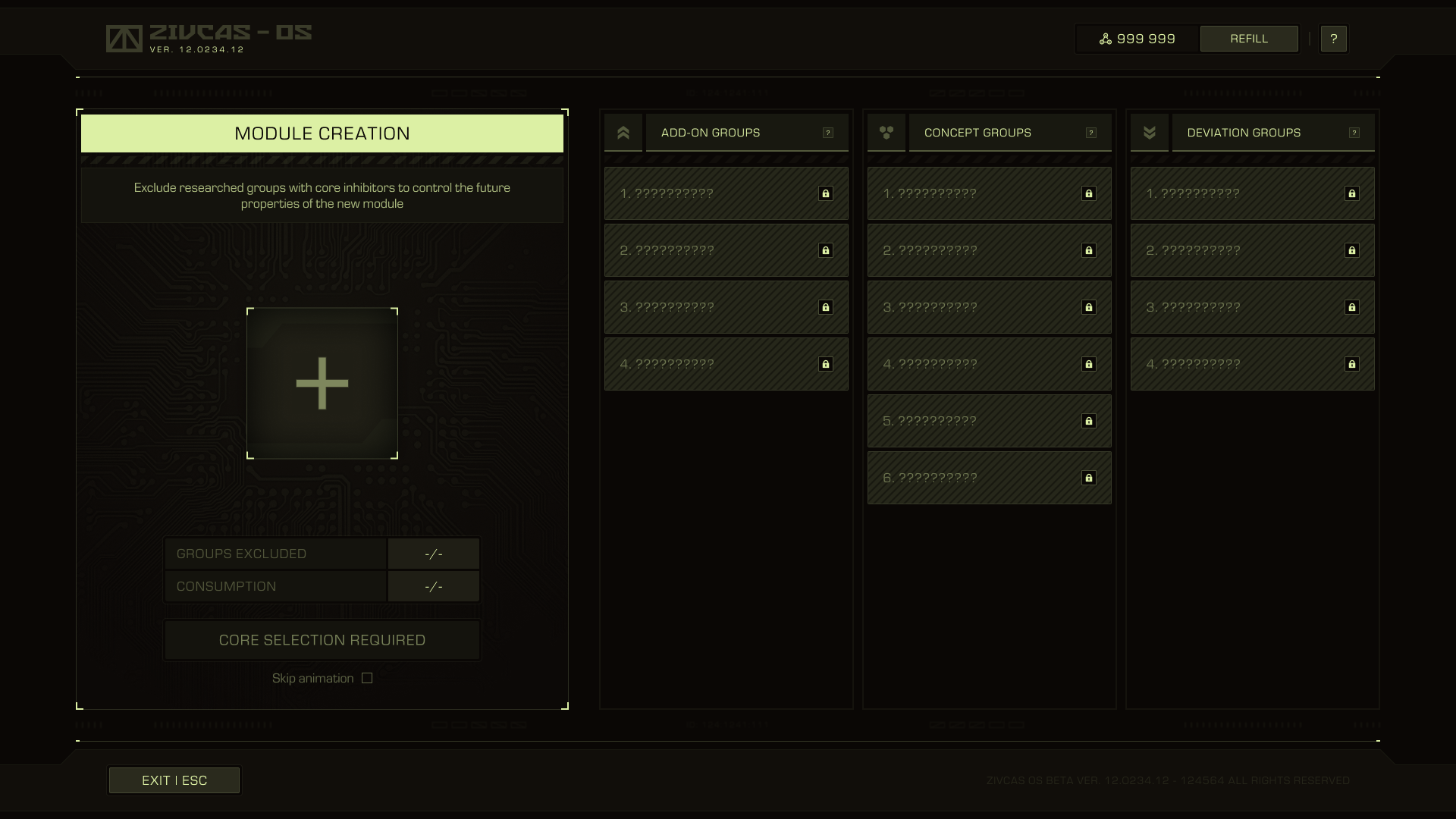Open the top-right question mark help button
The width and height of the screenshot is (1456, 819).
[x=1333, y=39]
